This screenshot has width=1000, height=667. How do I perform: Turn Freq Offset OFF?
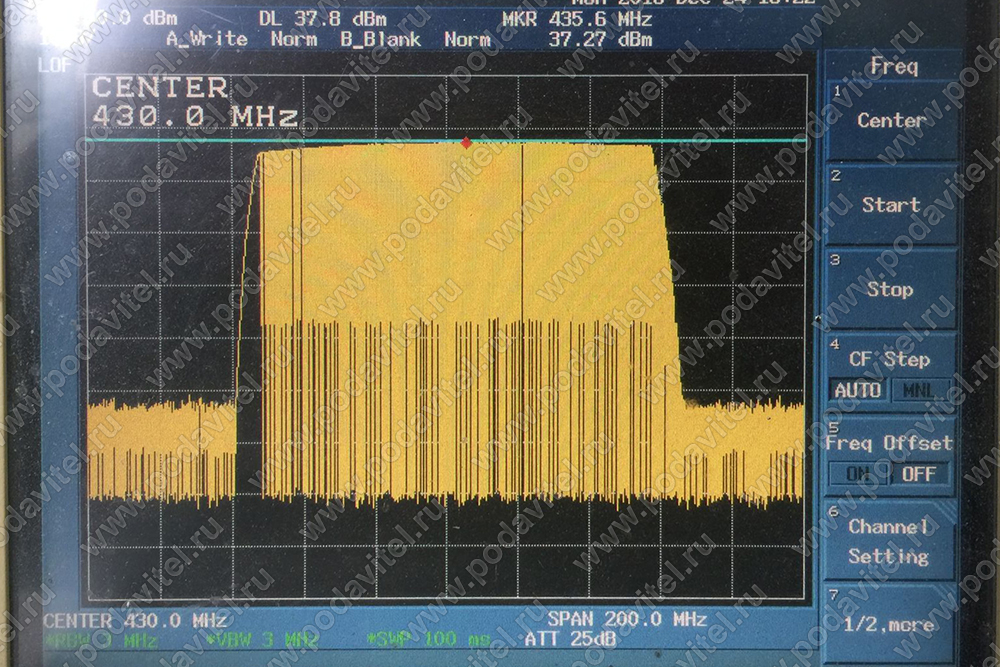click(919, 473)
